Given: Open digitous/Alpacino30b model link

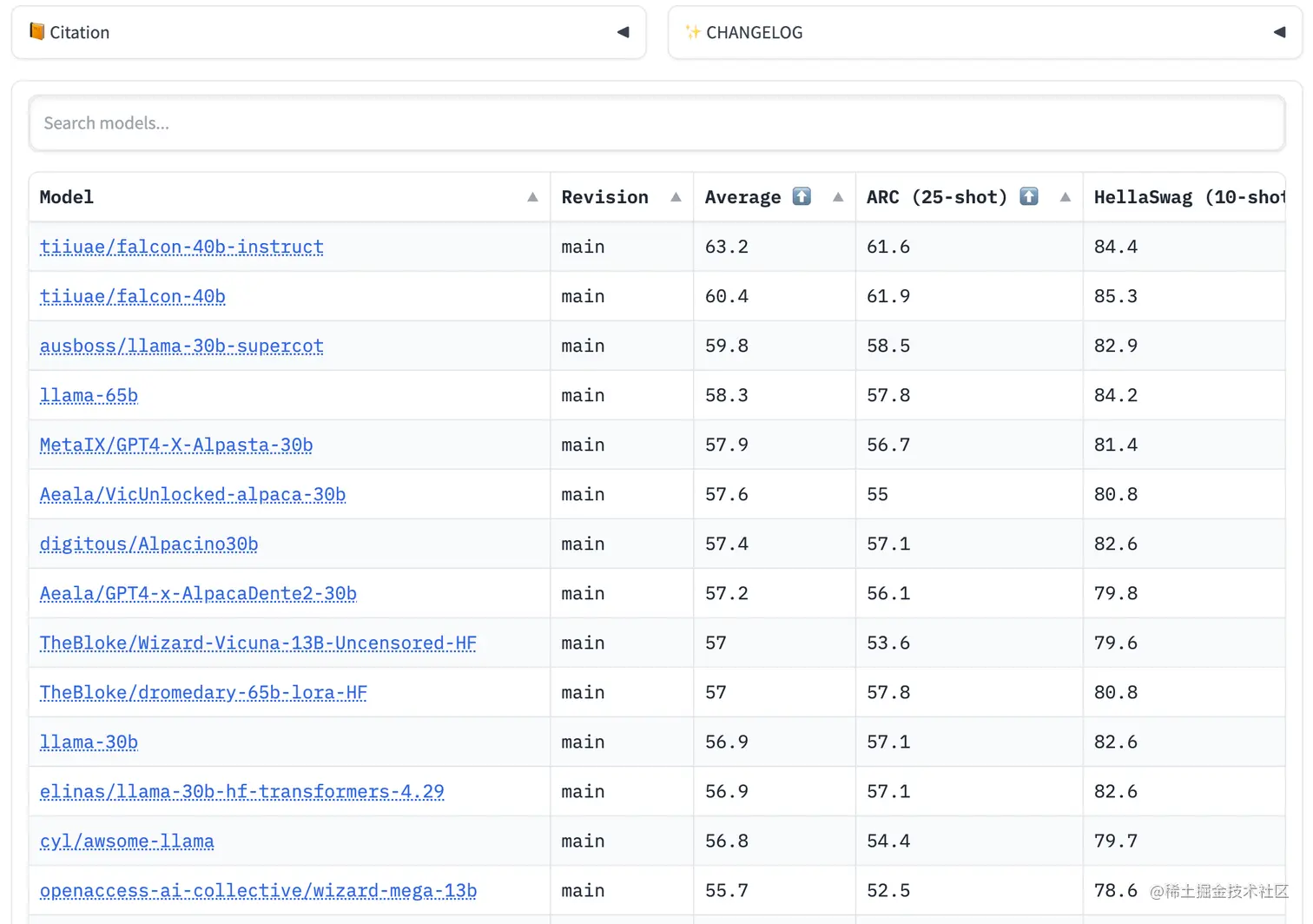Looking at the screenshot, I should point(149,544).
